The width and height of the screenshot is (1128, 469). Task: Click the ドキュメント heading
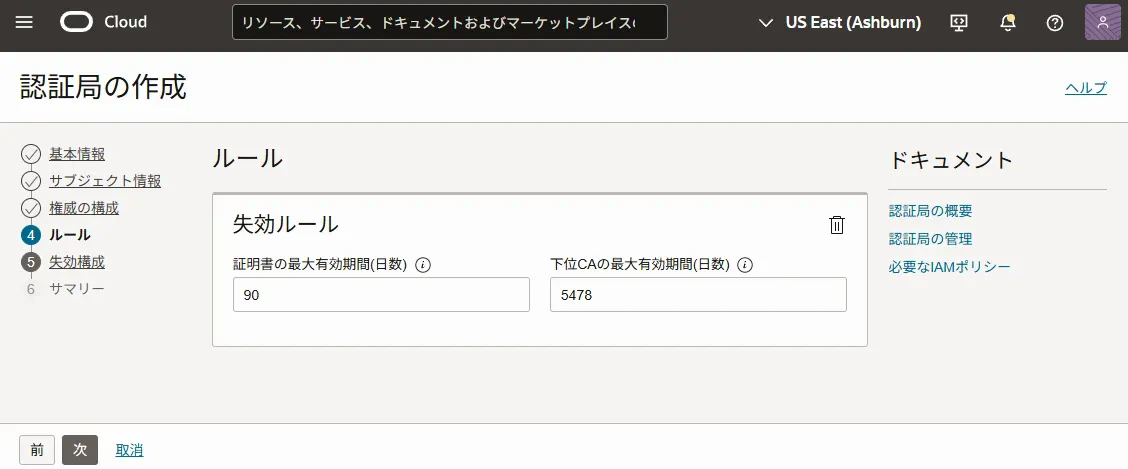pos(951,160)
